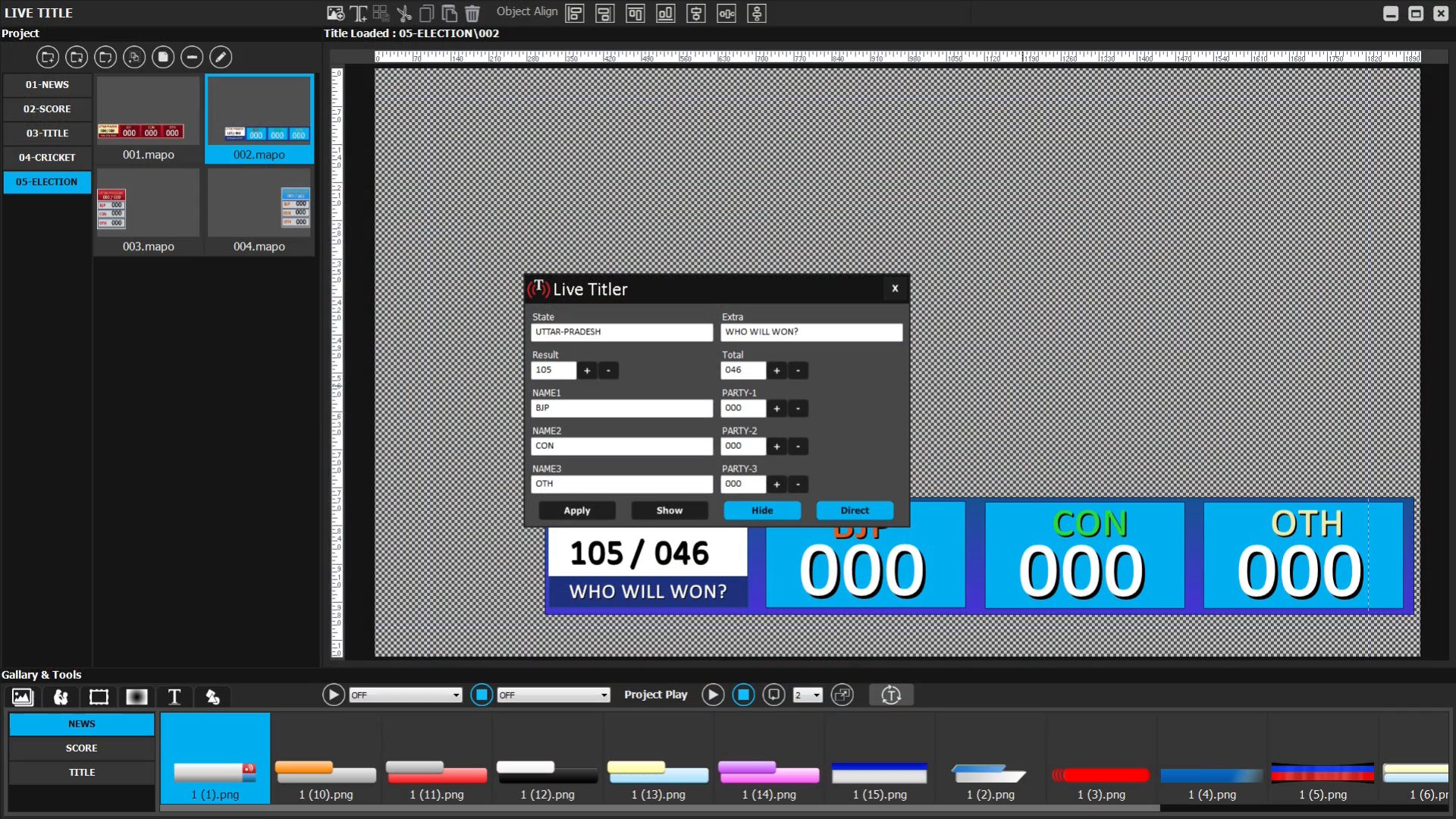Select the 003.mapo title thumbnail

click(x=148, y=211)
